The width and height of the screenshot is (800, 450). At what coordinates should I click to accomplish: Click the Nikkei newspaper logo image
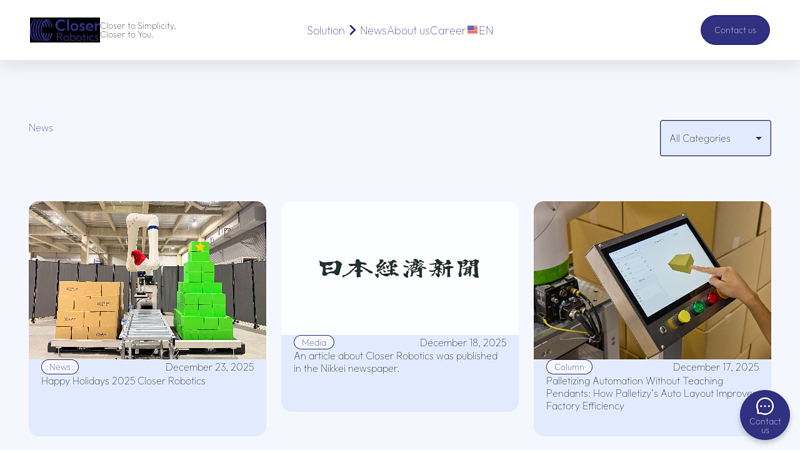(x=400, y=268)
